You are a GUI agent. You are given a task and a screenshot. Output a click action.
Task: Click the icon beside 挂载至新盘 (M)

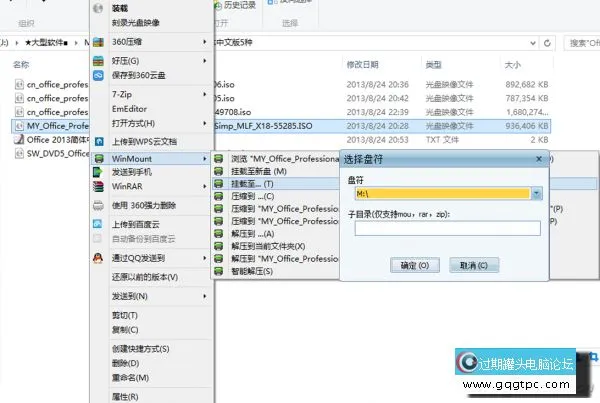218,171
